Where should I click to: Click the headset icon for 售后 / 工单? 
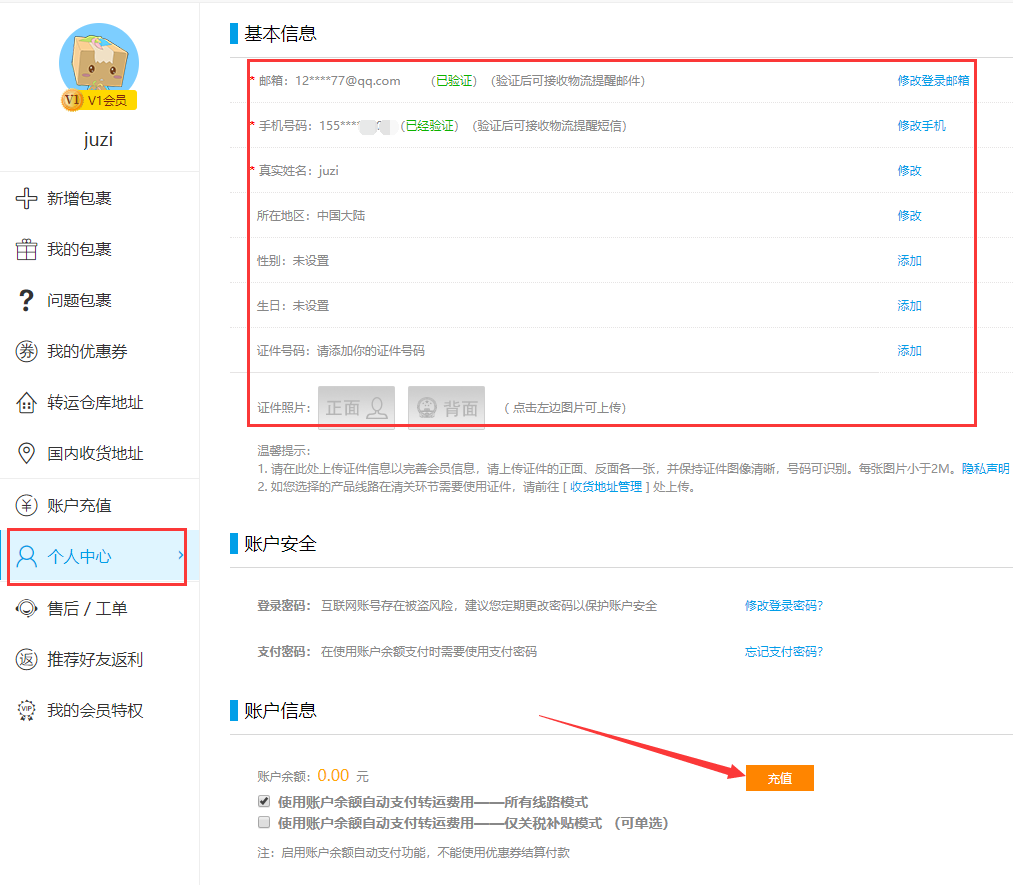[x=26, y=608]
